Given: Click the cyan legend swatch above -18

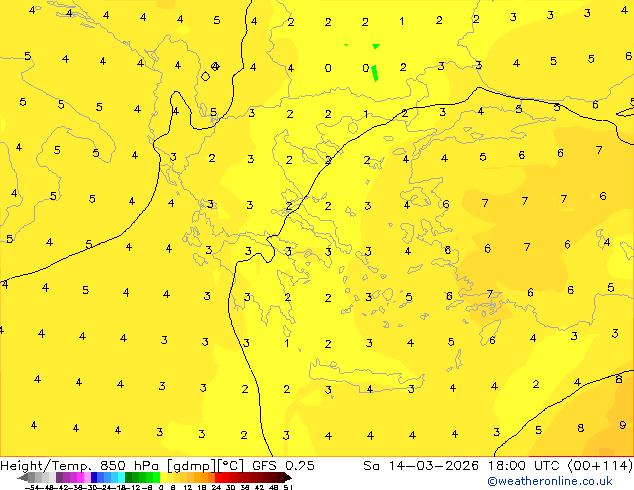Looking at the screenshot, I should coord(121,477).
